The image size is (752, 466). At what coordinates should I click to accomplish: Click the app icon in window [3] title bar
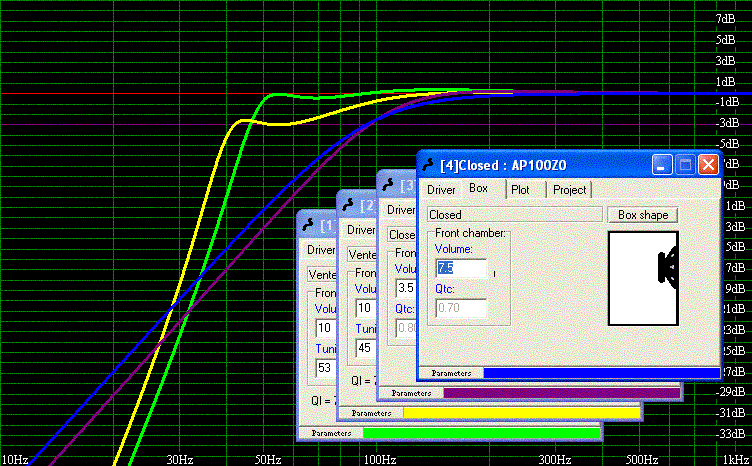pos(388,185)
